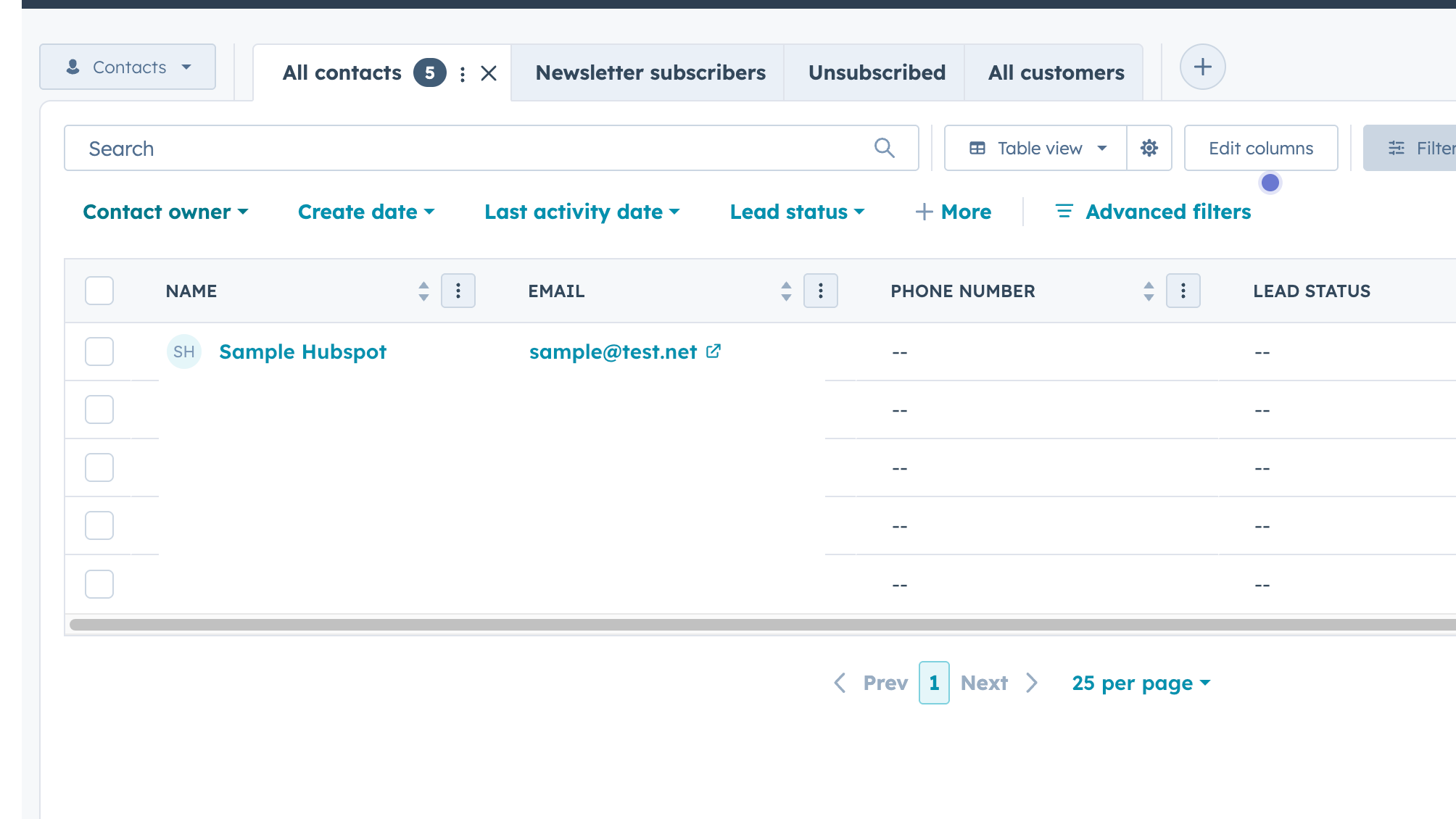
Task: Click the search magnifier icon
Action: coord(884,148)
